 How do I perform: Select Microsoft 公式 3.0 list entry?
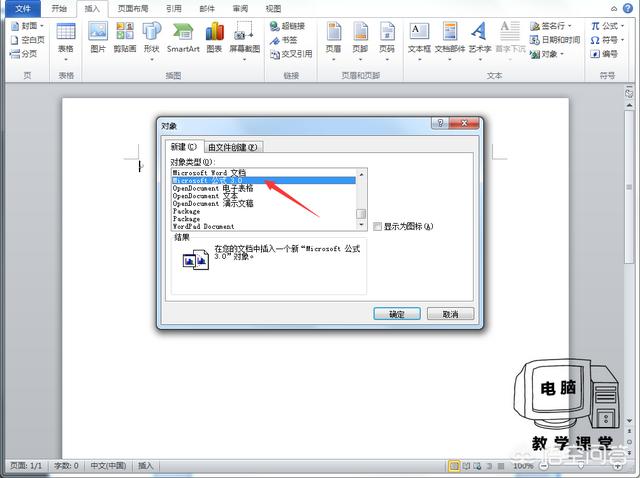point(264,180)
